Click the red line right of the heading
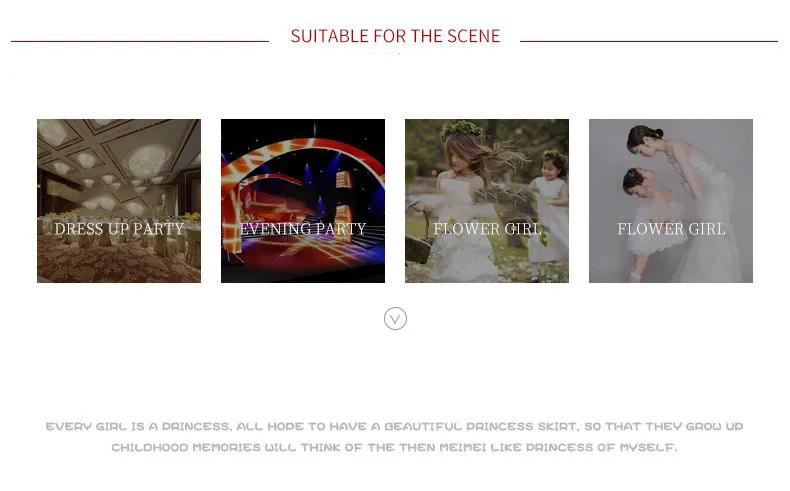Screen dimensions: 790x491 coord(649,41)
